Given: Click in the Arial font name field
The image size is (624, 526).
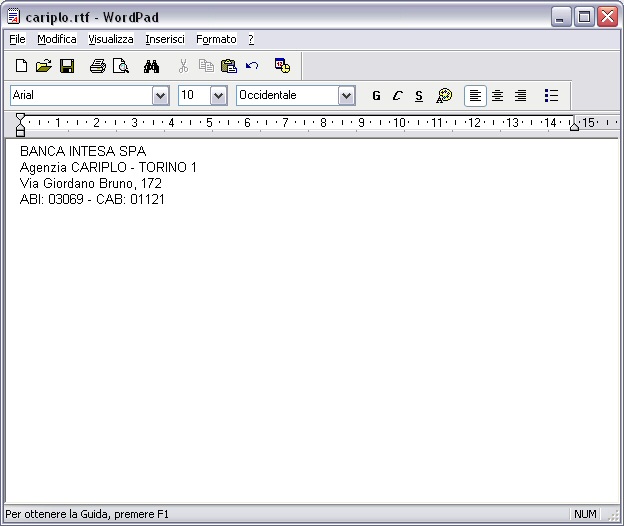Looking at the screenshot, I should tap(81, 95).
